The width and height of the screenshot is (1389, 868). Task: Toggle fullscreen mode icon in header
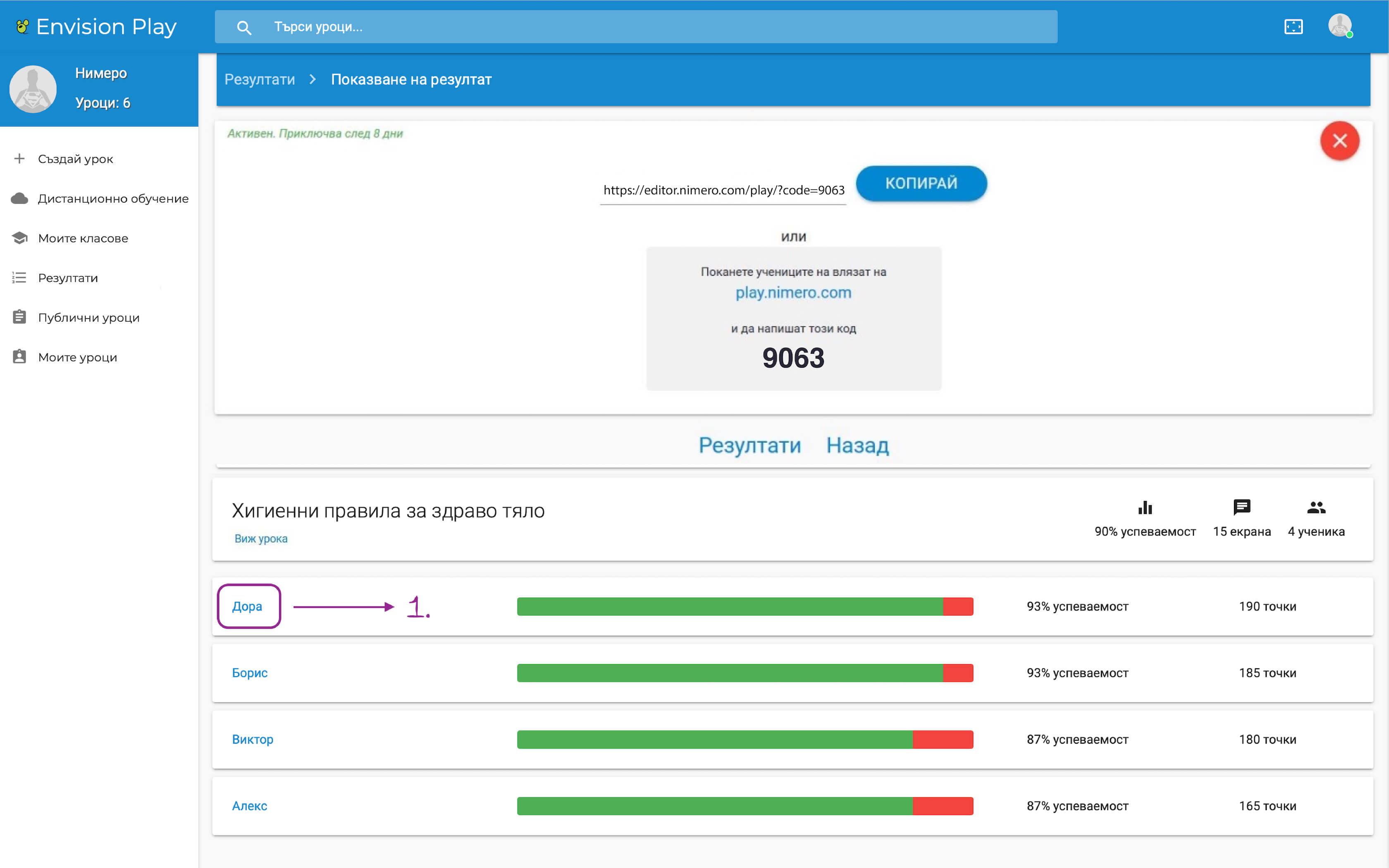[x=1293, y=27]
